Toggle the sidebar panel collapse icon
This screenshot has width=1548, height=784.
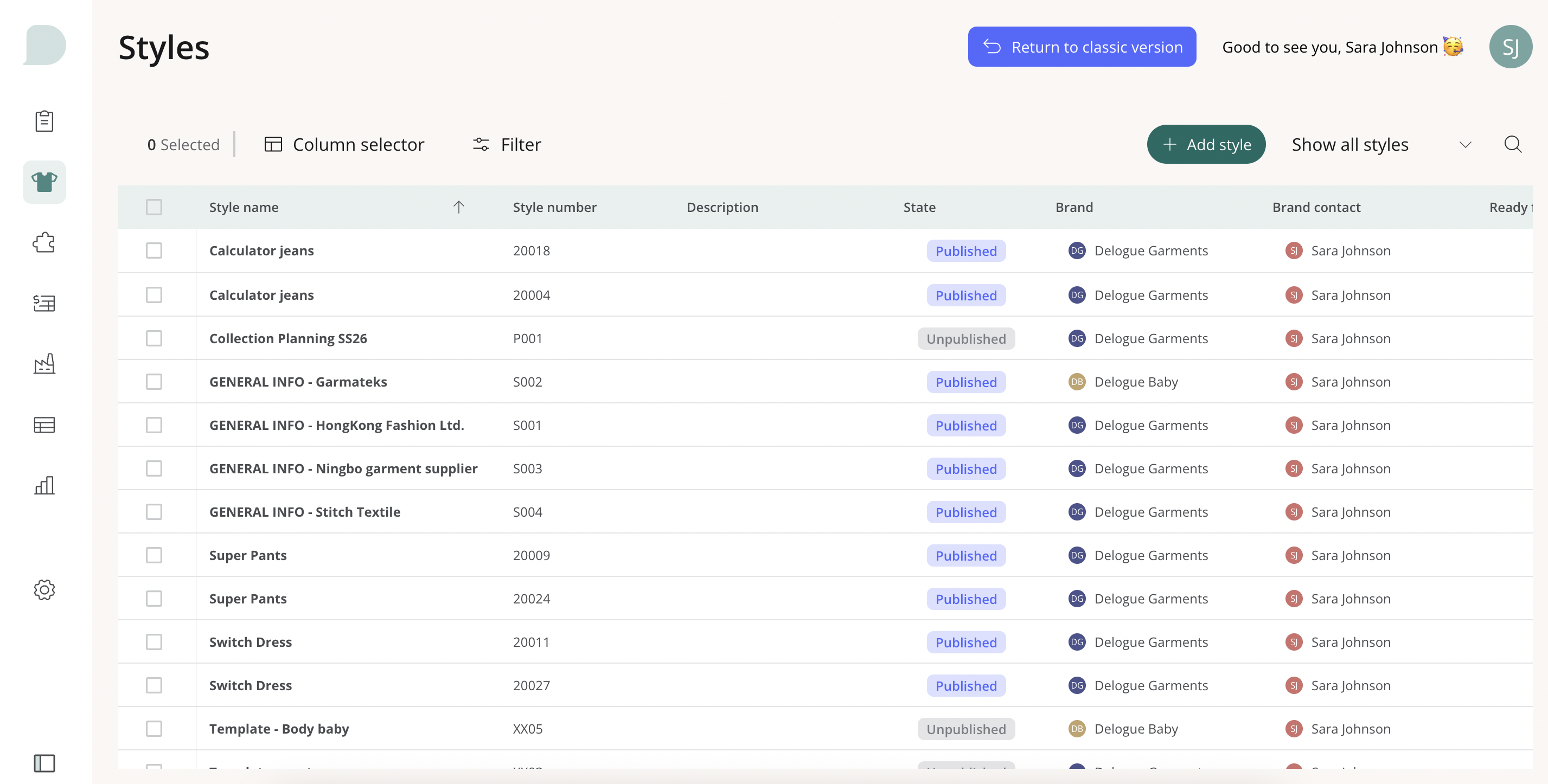point(44,763)
